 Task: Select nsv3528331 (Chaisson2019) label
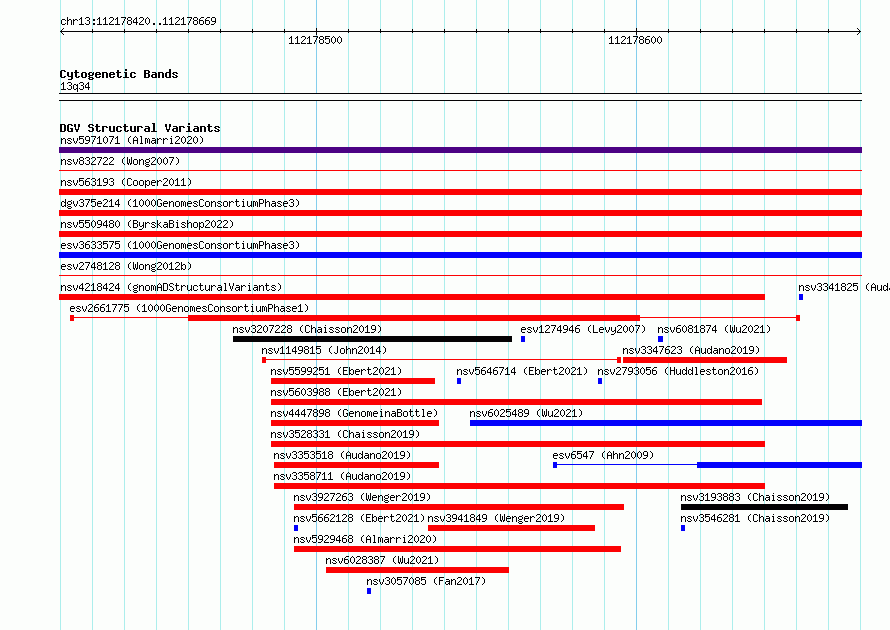(x=345, y=434)
